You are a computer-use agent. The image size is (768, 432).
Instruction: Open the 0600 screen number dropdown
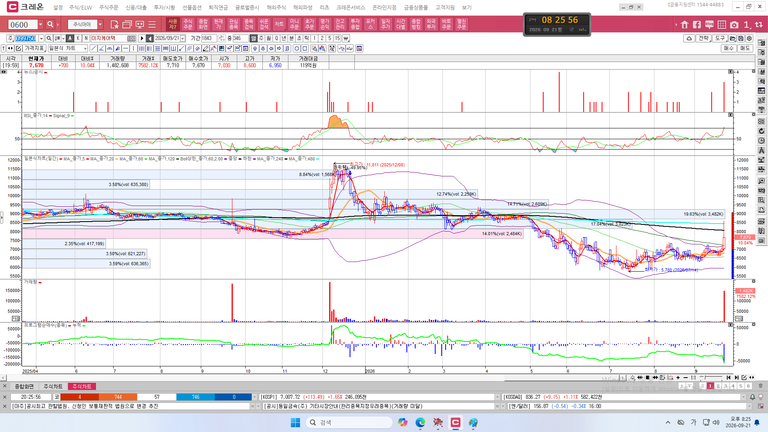click(40, 24)
